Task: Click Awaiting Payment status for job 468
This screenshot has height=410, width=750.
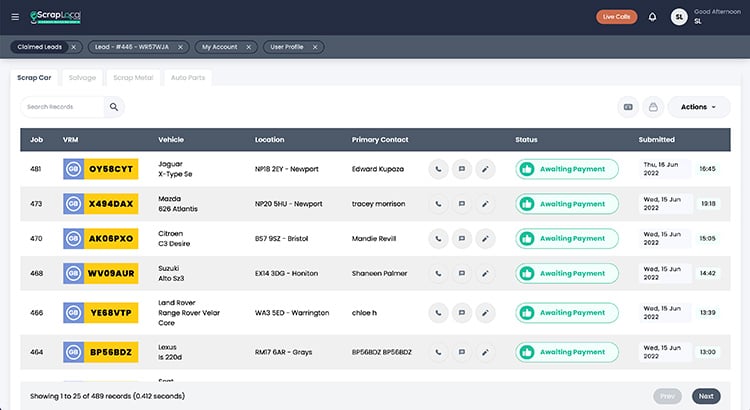Action: tap(567, 273)
